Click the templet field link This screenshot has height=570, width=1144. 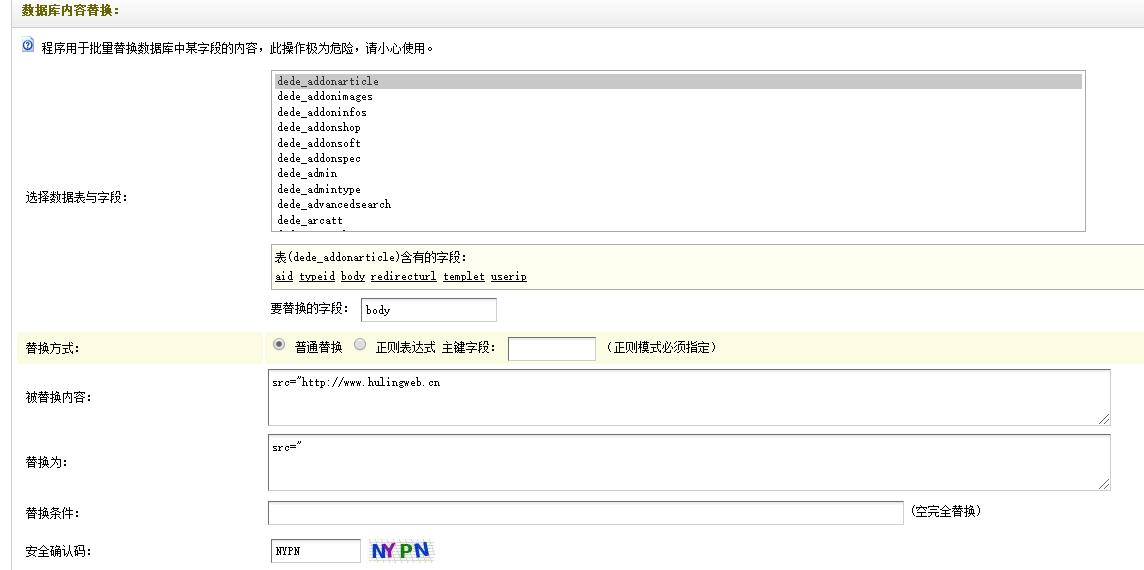coord(464,277)
